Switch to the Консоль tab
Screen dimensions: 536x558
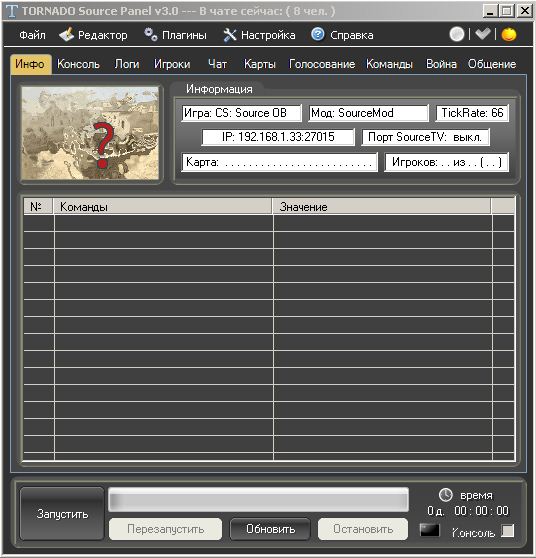tap(78, 64)
